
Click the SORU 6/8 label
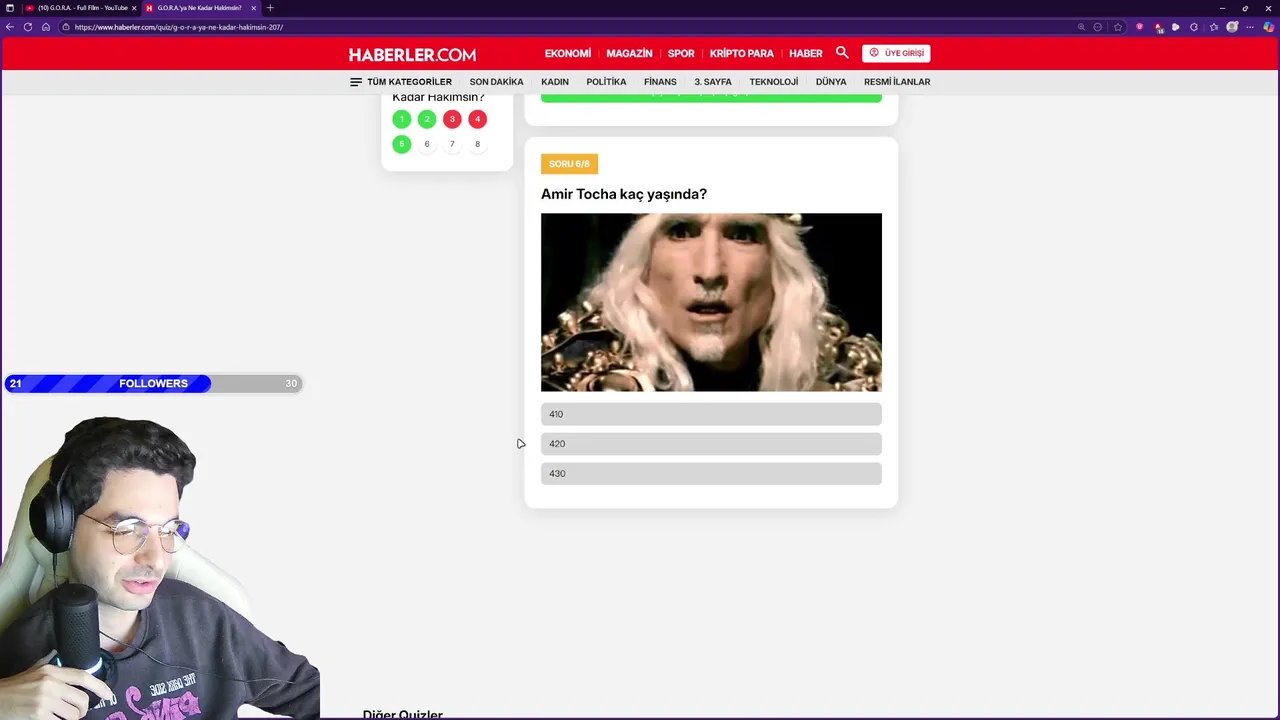[x=569, y=164]
